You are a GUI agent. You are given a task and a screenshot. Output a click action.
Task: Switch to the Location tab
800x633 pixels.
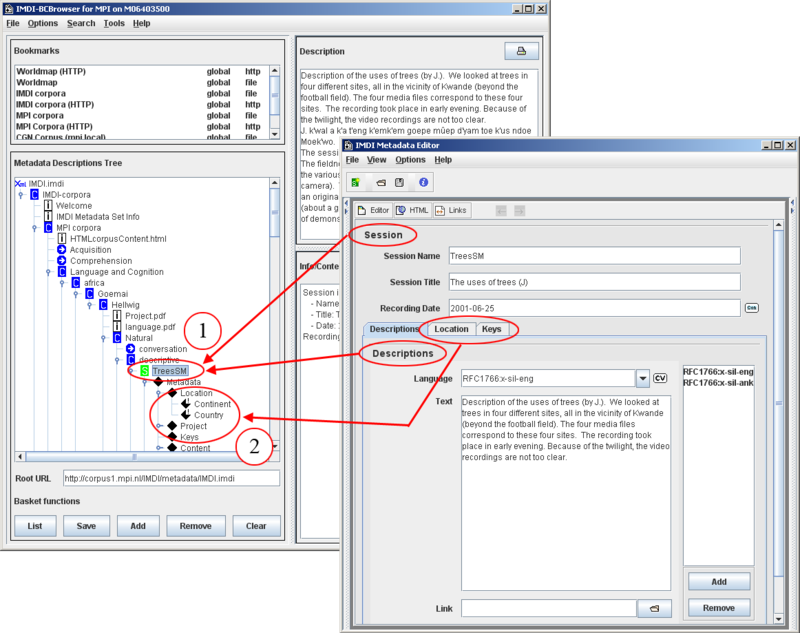450,329
